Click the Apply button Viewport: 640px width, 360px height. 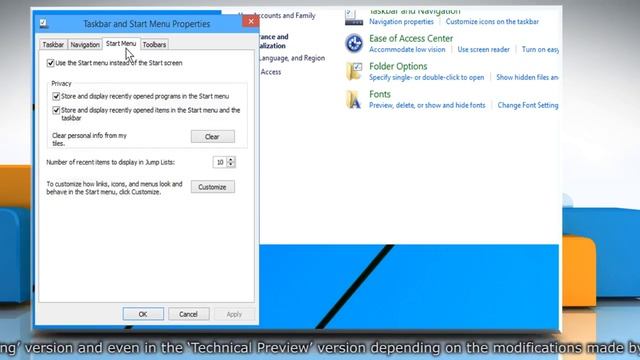(x=234, y=314)
